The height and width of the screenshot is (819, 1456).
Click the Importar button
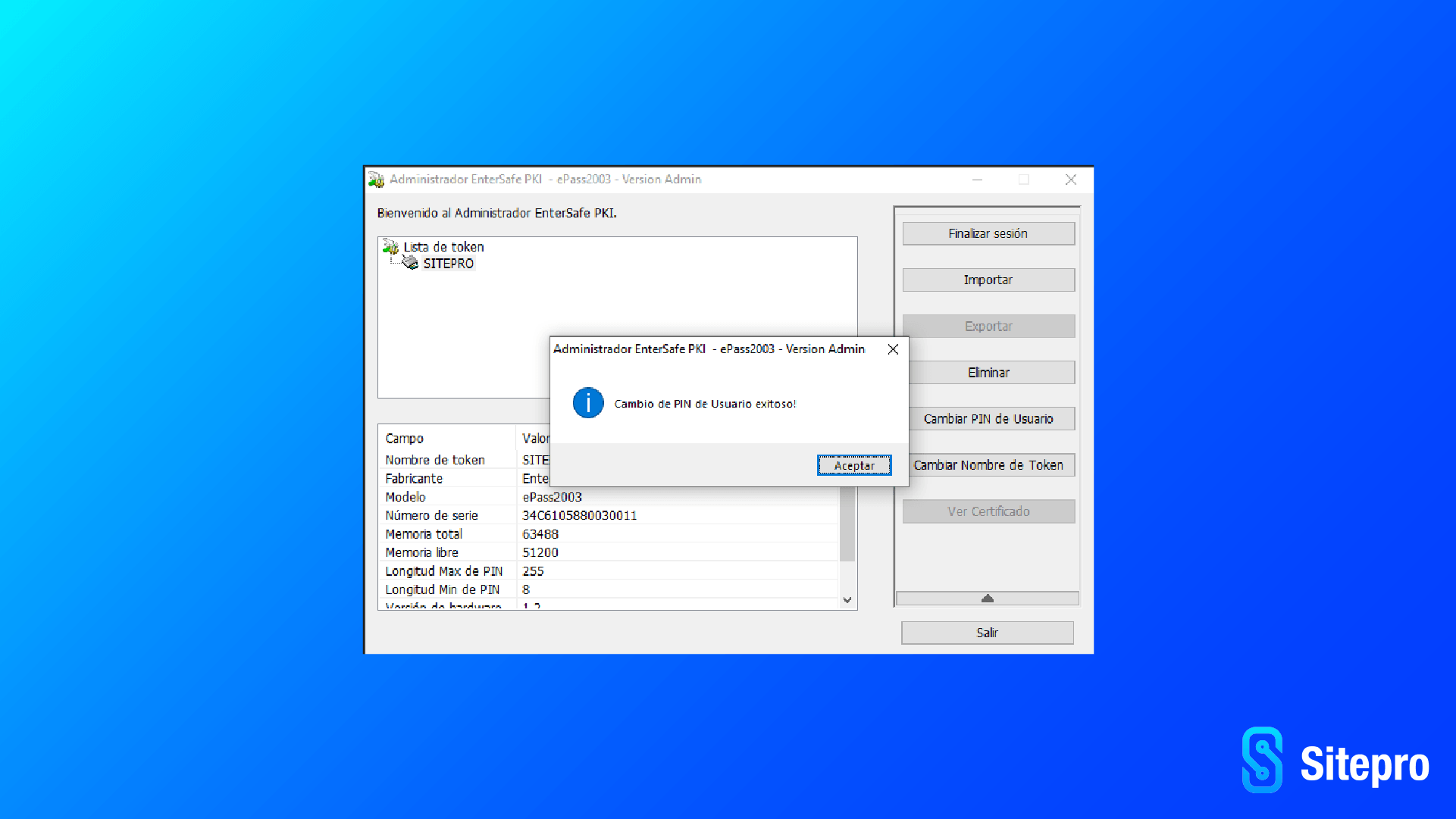tap(988, 280)
